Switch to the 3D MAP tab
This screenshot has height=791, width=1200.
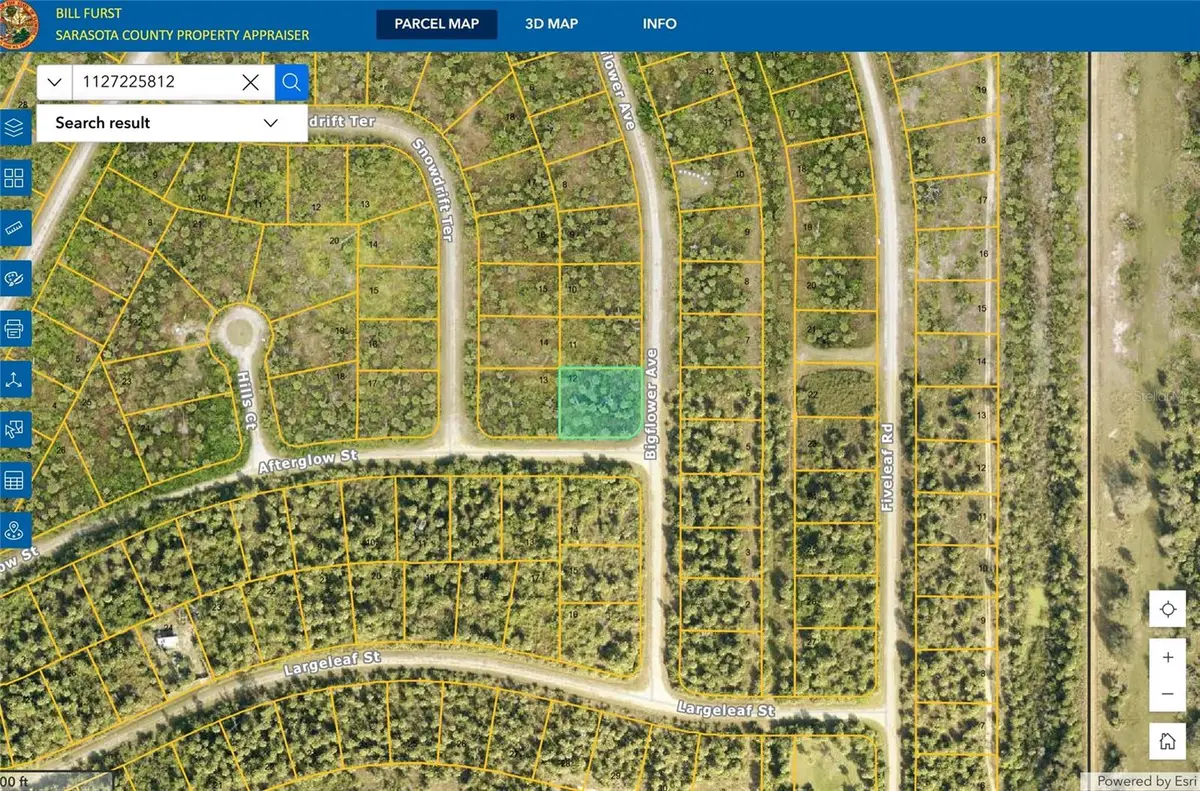click(551, 23)
